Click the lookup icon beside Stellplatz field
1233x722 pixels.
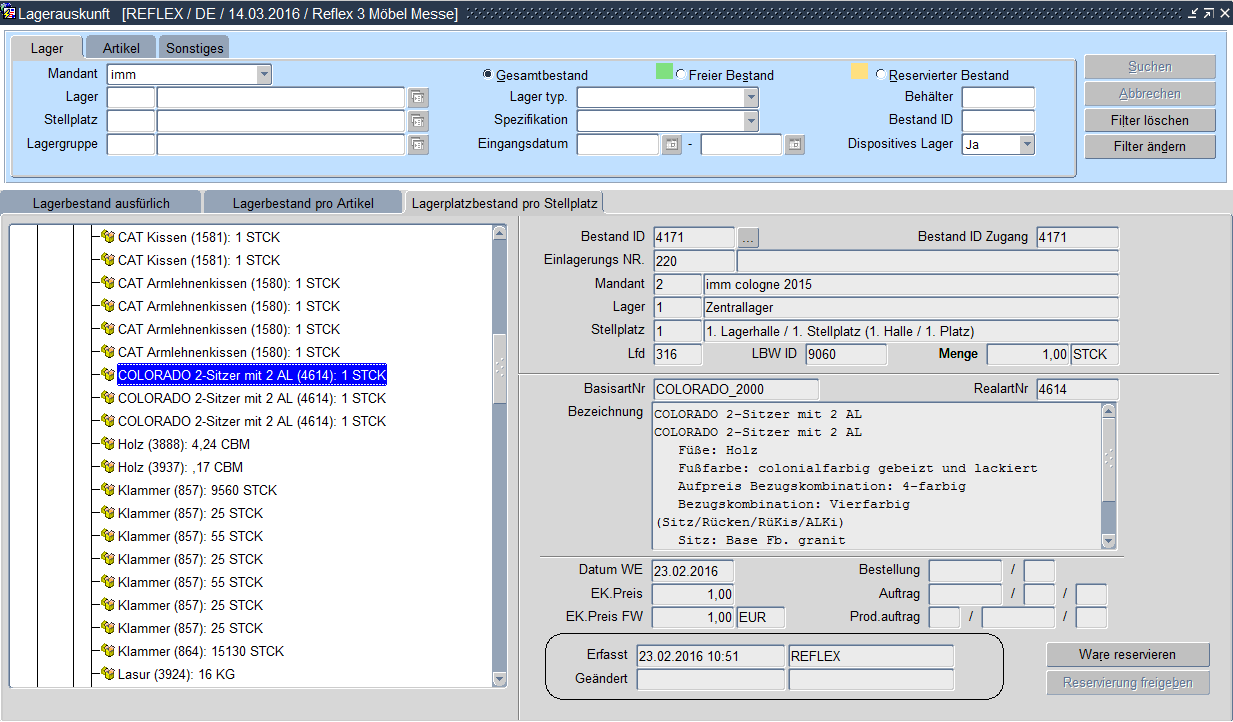tap(418, 121)
